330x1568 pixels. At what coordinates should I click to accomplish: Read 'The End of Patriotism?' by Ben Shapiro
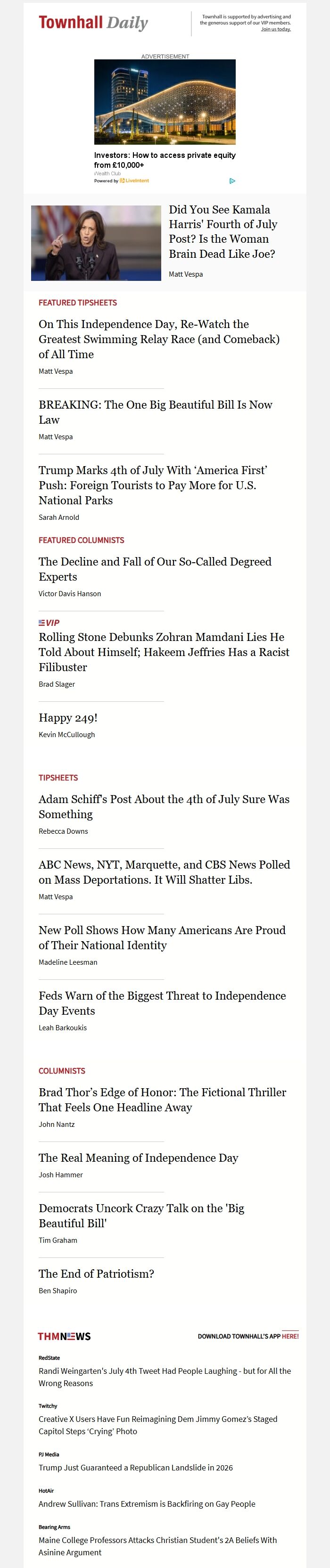[x=96, y=1273]
